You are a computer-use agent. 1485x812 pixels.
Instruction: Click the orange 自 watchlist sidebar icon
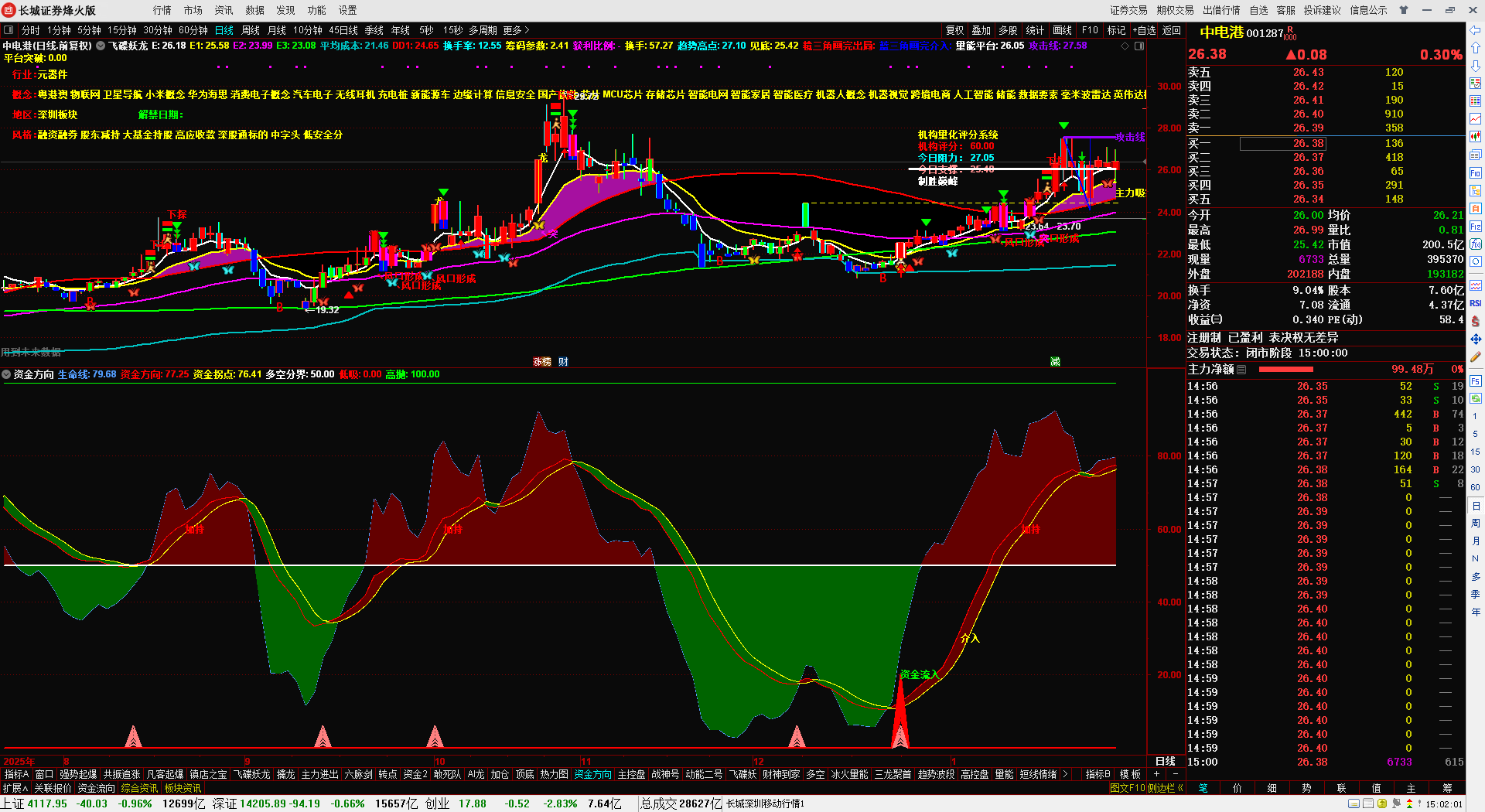pyautogui.click(x=1476, y=209)
